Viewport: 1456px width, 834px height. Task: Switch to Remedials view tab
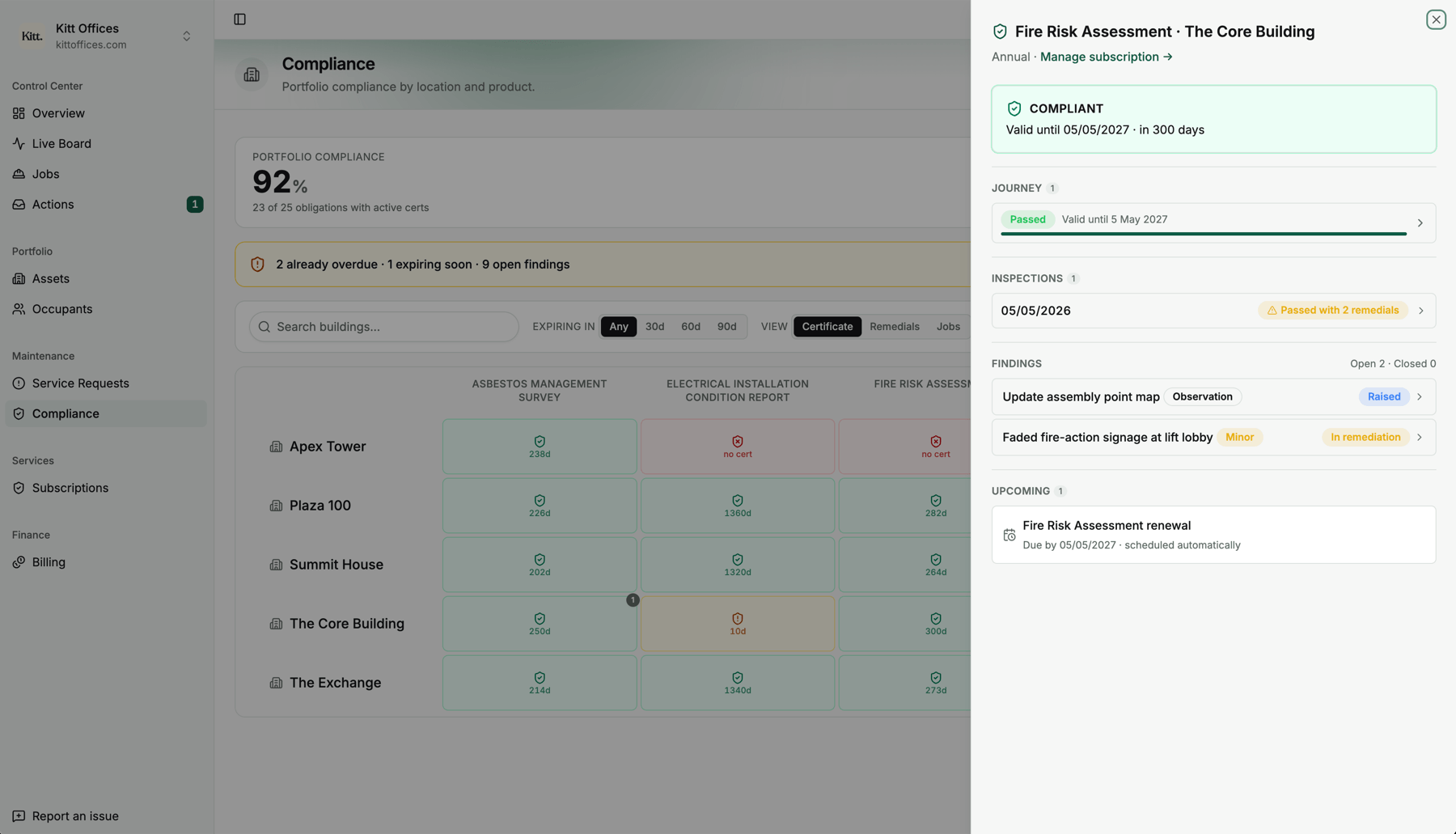(x=894, y=327)
